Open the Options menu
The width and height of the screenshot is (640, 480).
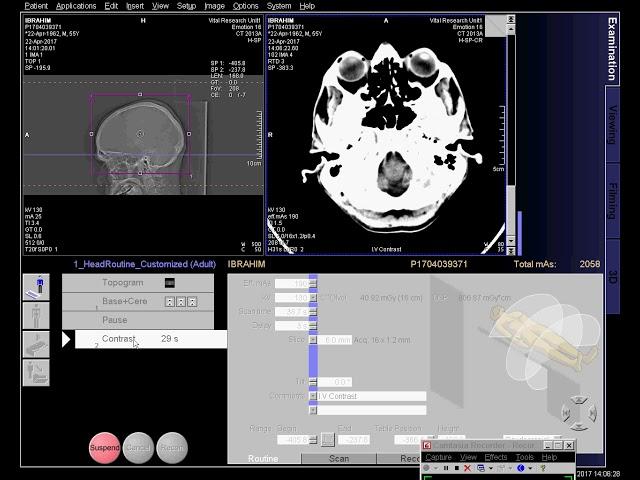[x=245, y=6]
